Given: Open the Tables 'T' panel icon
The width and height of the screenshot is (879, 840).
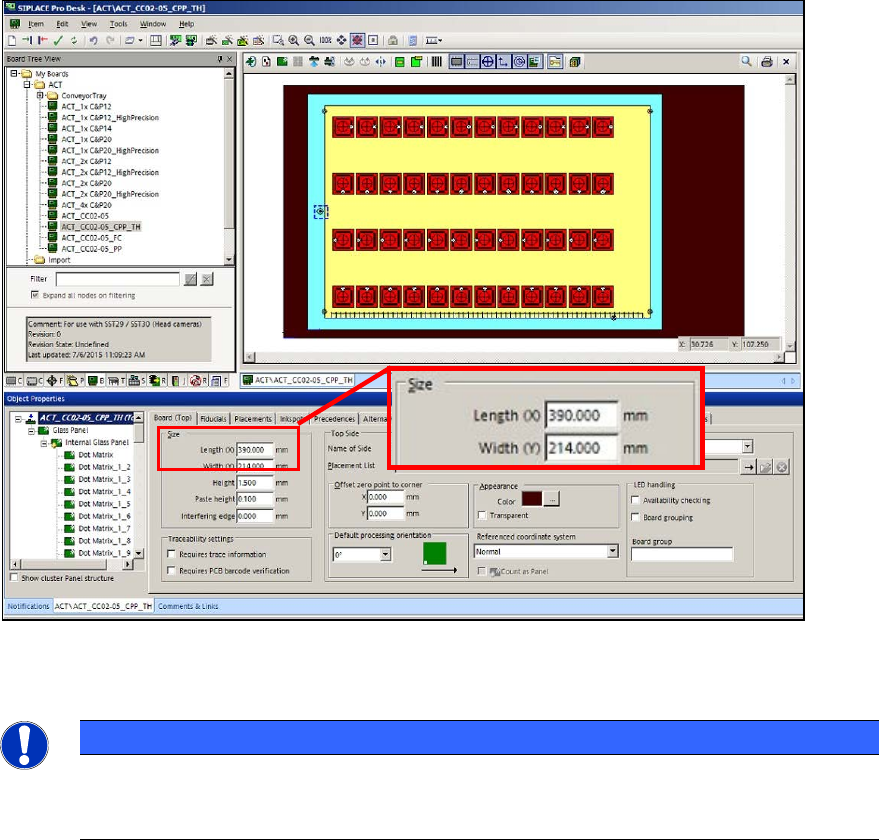Looking at the screenshot, I should (x=116, y=381).
